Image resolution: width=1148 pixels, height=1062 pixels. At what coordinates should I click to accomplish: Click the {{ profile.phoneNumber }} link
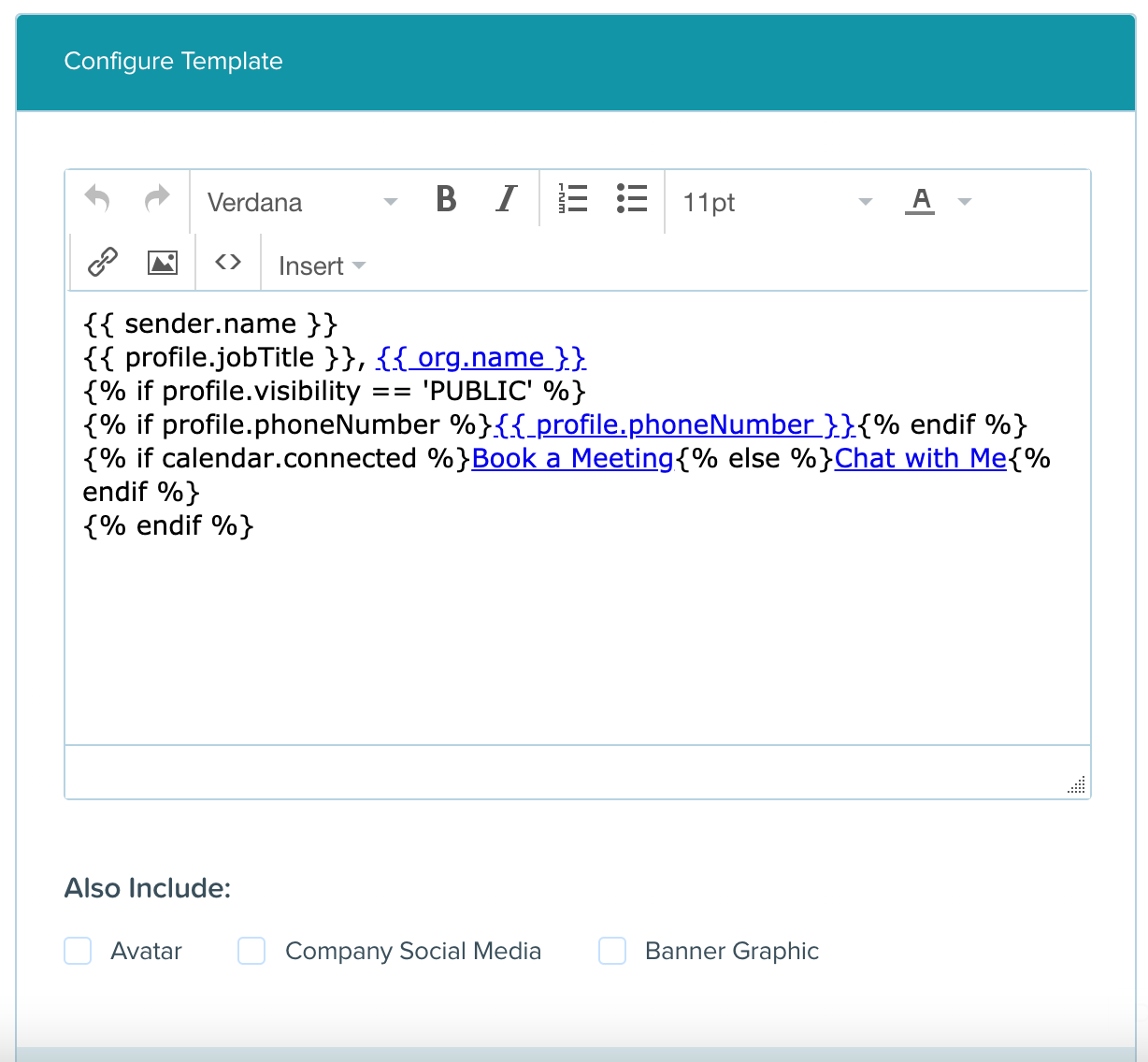(x=674, y=424)
